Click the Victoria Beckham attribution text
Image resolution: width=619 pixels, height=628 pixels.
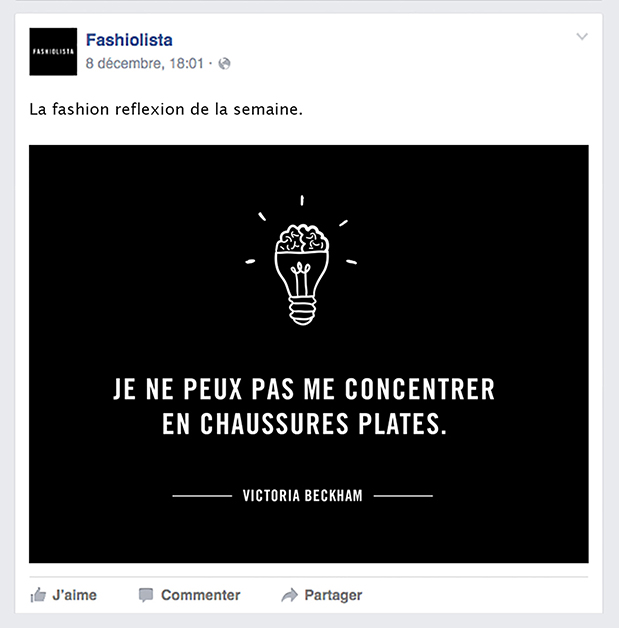click(x=302, y=496)
